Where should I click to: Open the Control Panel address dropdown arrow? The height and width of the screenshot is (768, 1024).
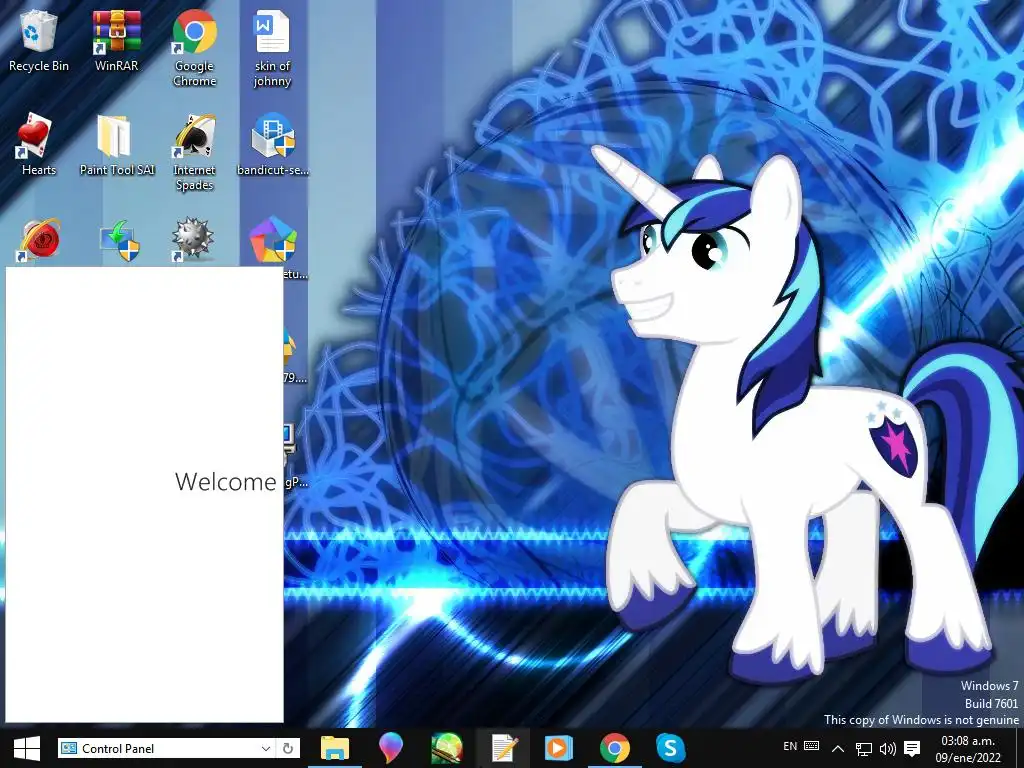(266, 748)
